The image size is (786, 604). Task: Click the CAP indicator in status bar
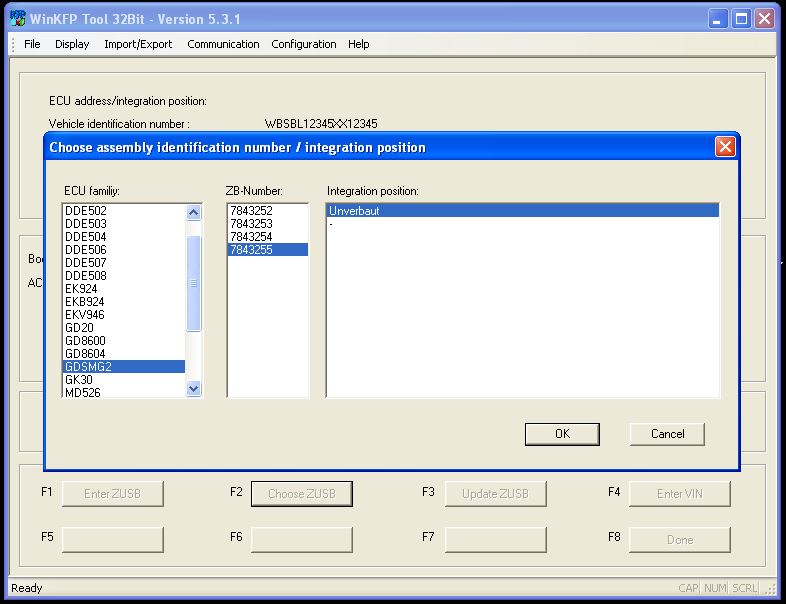688,588
